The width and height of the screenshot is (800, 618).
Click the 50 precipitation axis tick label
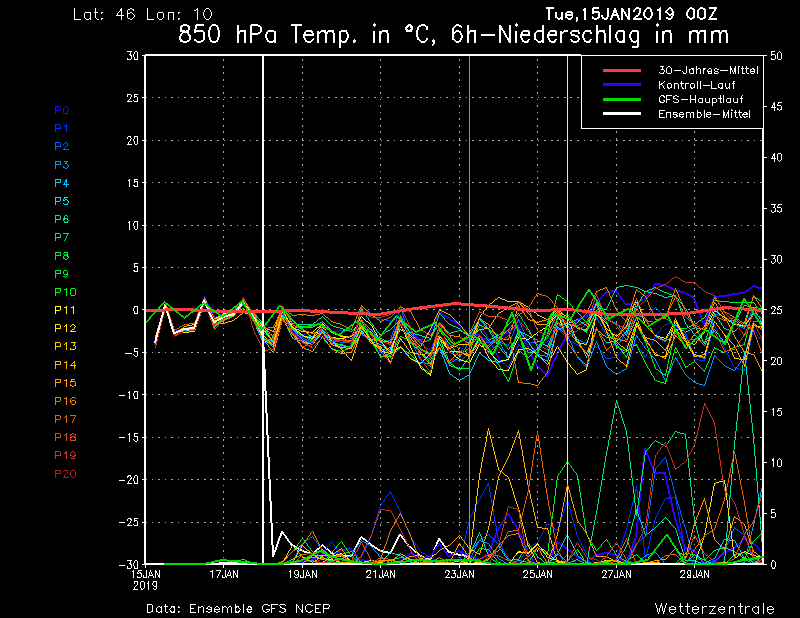[776, 56]
